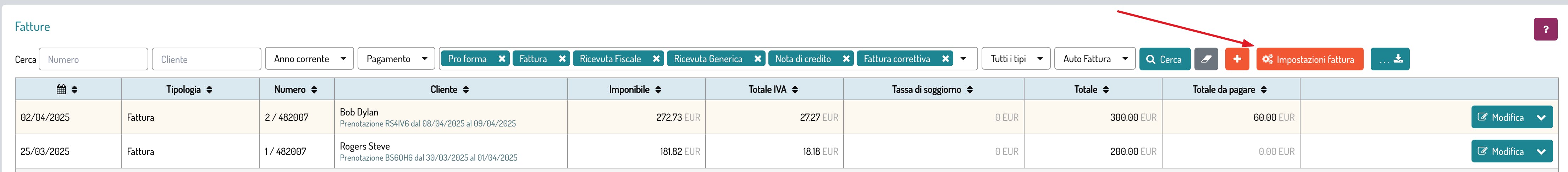This screenshot has width=1568, height=172.
Task: Click the Cerca search button
Action: 1164,59
